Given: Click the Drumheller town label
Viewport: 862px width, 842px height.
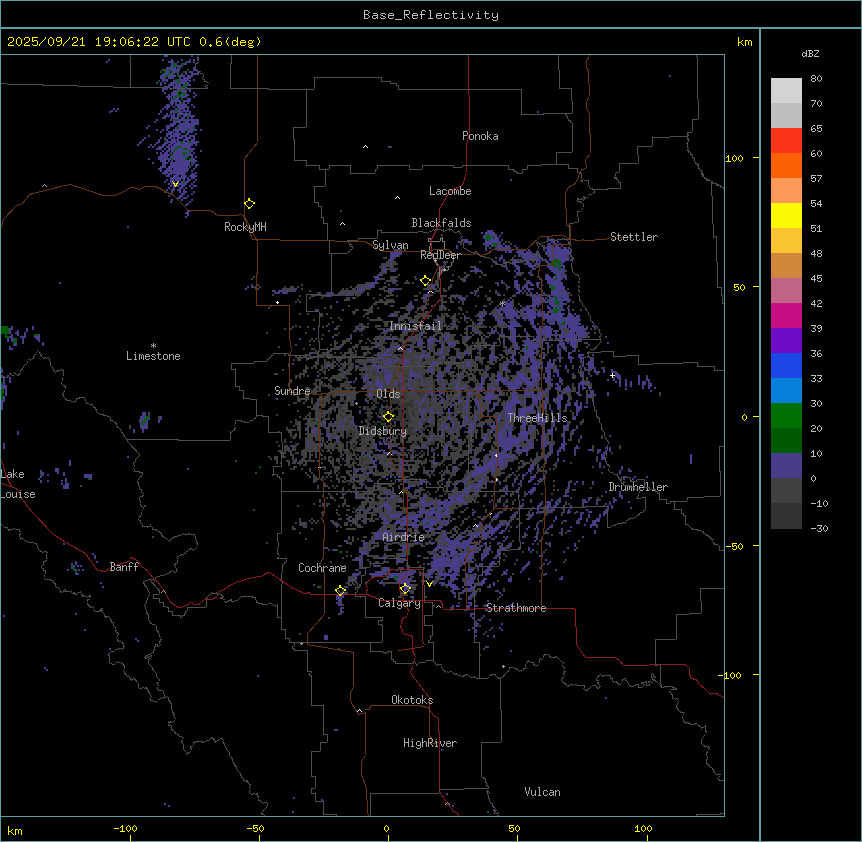Looking at the screenshot, I should coord(638,487).
